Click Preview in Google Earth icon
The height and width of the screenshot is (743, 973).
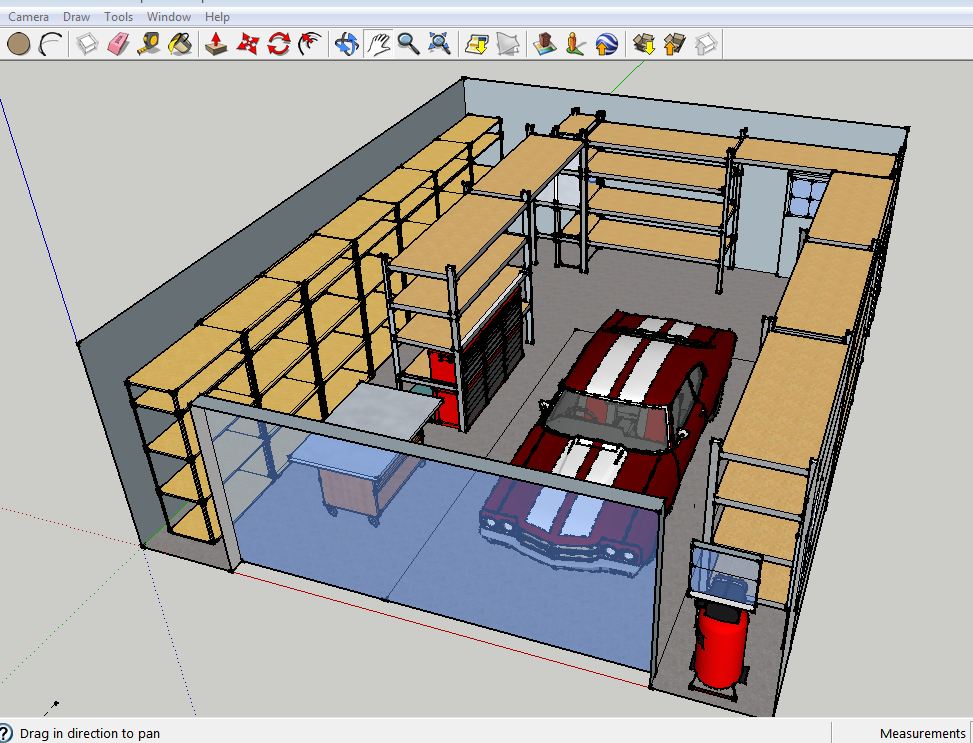(606, 44)
